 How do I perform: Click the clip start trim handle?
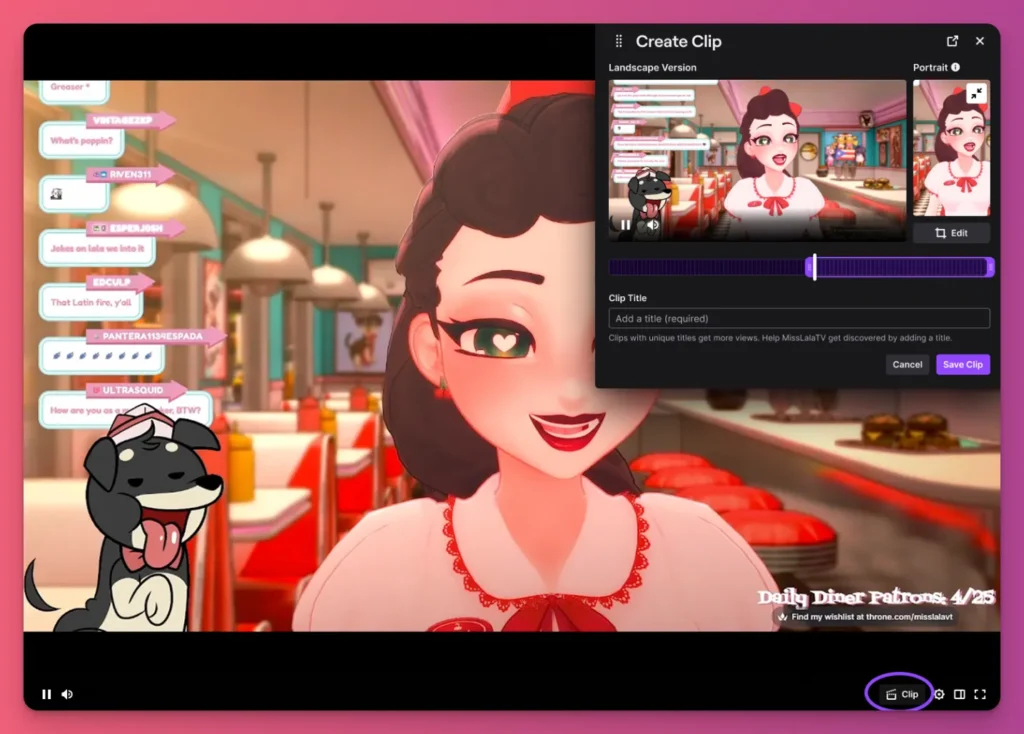(808, 267)
